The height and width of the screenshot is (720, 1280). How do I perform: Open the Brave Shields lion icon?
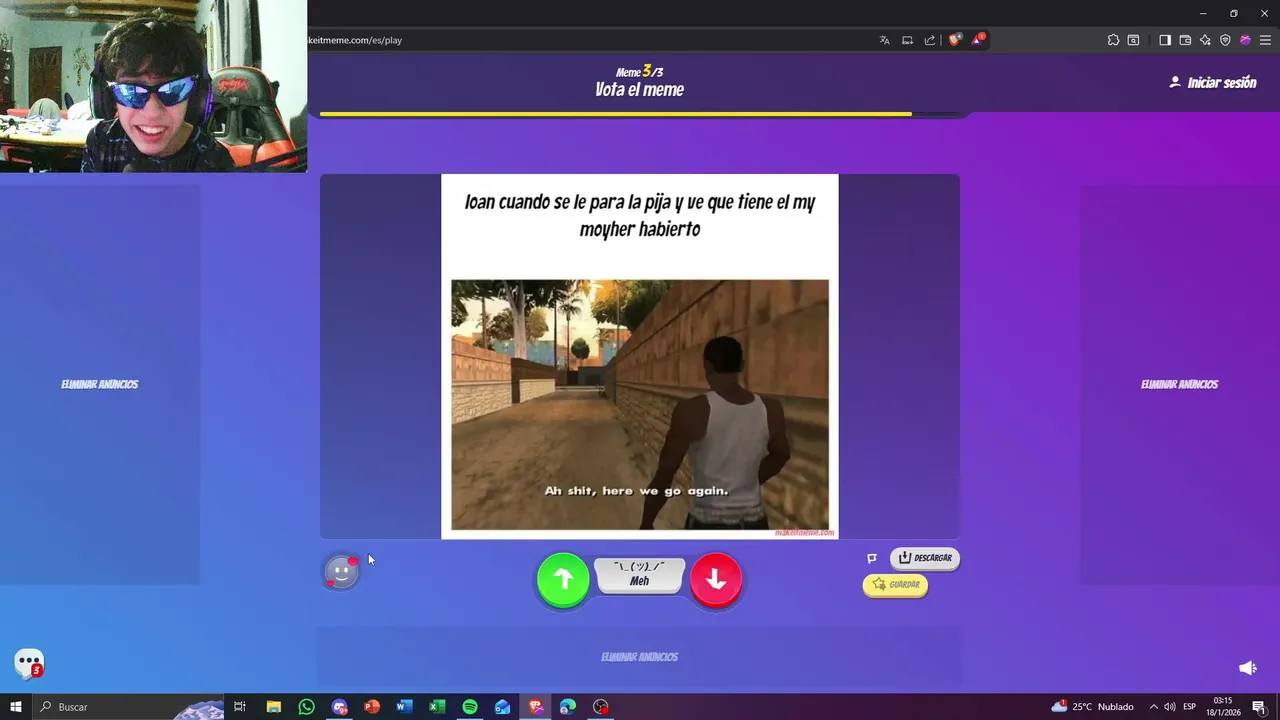(x=955, y=40)
